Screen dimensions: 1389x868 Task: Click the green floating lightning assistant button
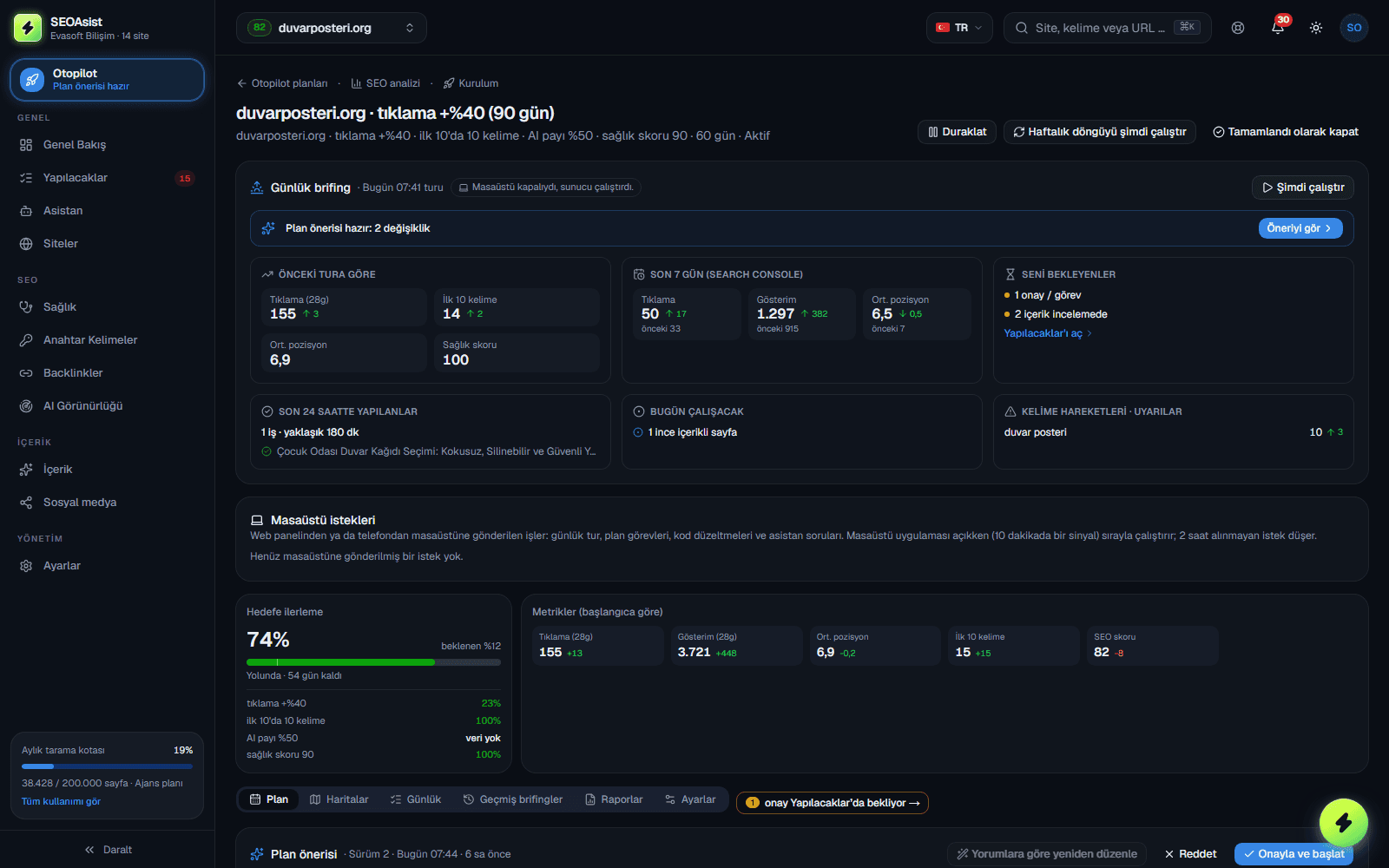(1344, 822)
